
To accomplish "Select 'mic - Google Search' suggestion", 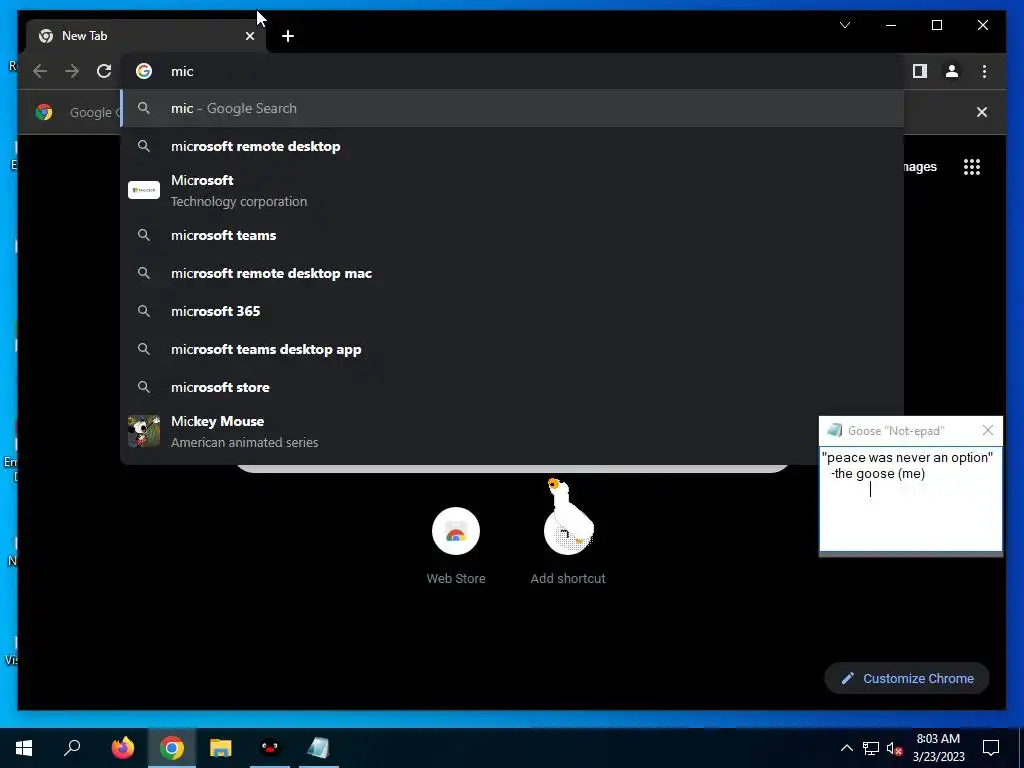I will click(513, 108).
